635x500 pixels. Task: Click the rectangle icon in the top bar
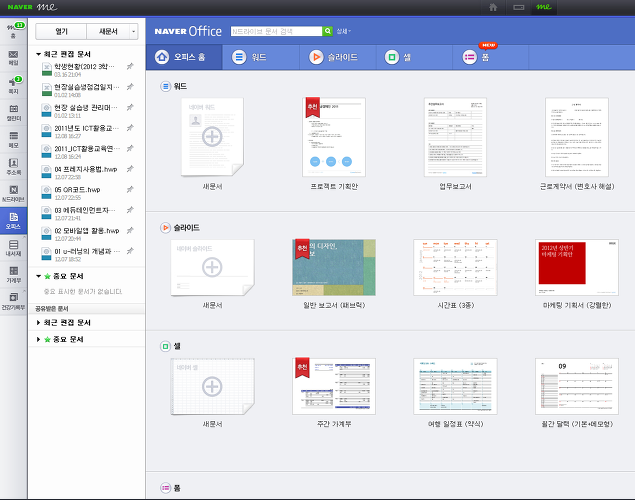(x=518, y=7)
